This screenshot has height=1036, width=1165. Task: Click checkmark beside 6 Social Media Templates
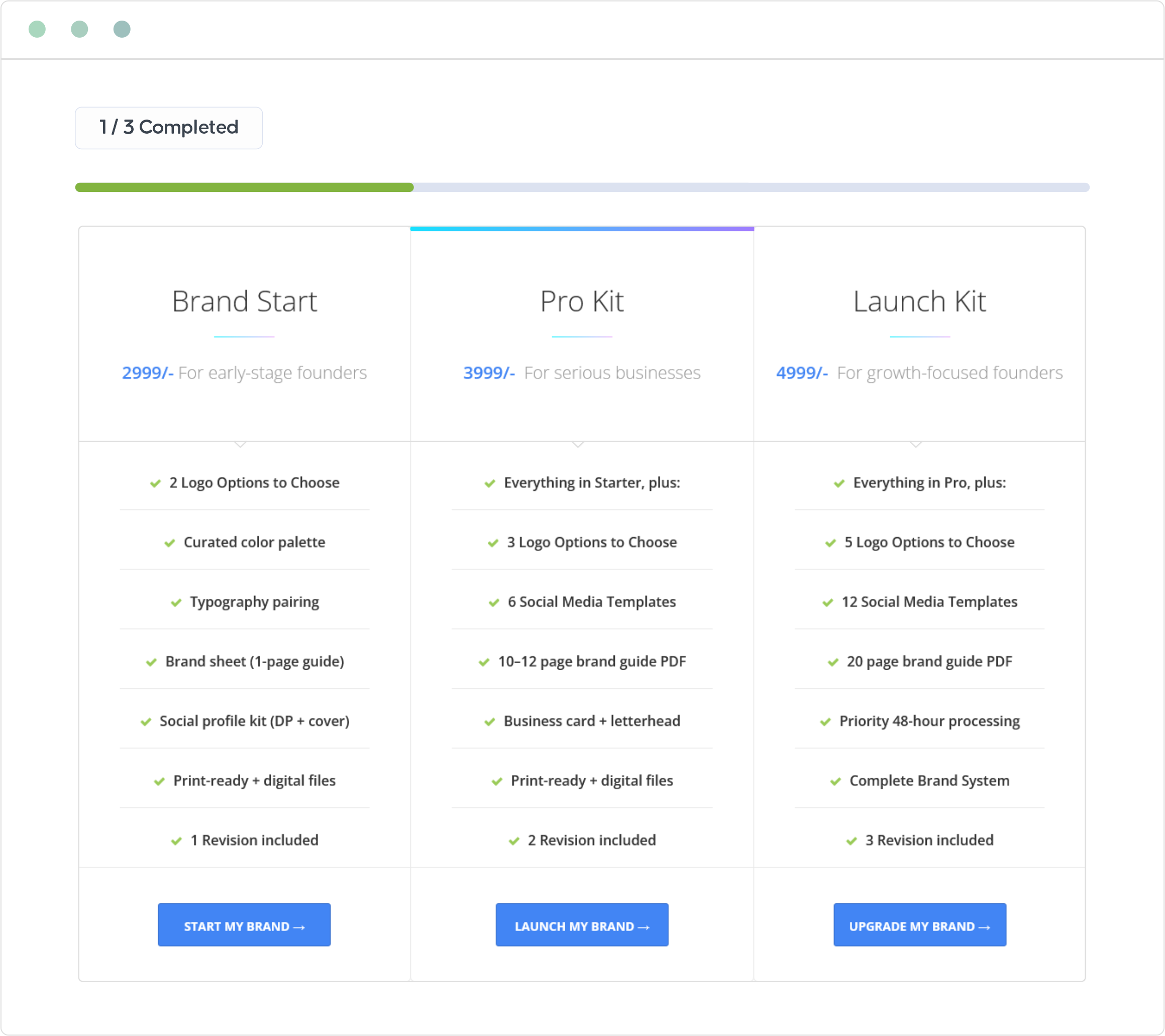coord(494,603)
